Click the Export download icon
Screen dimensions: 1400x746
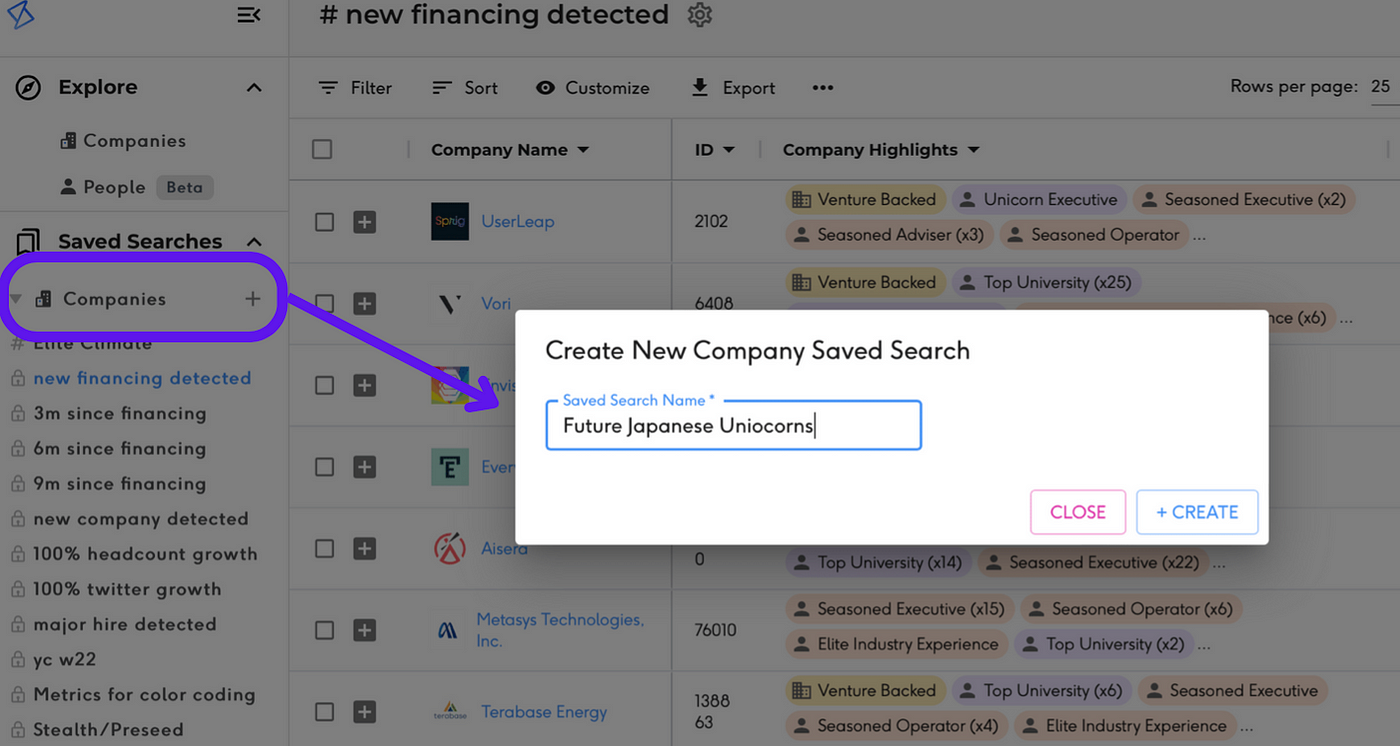click(x=700, y=88)
